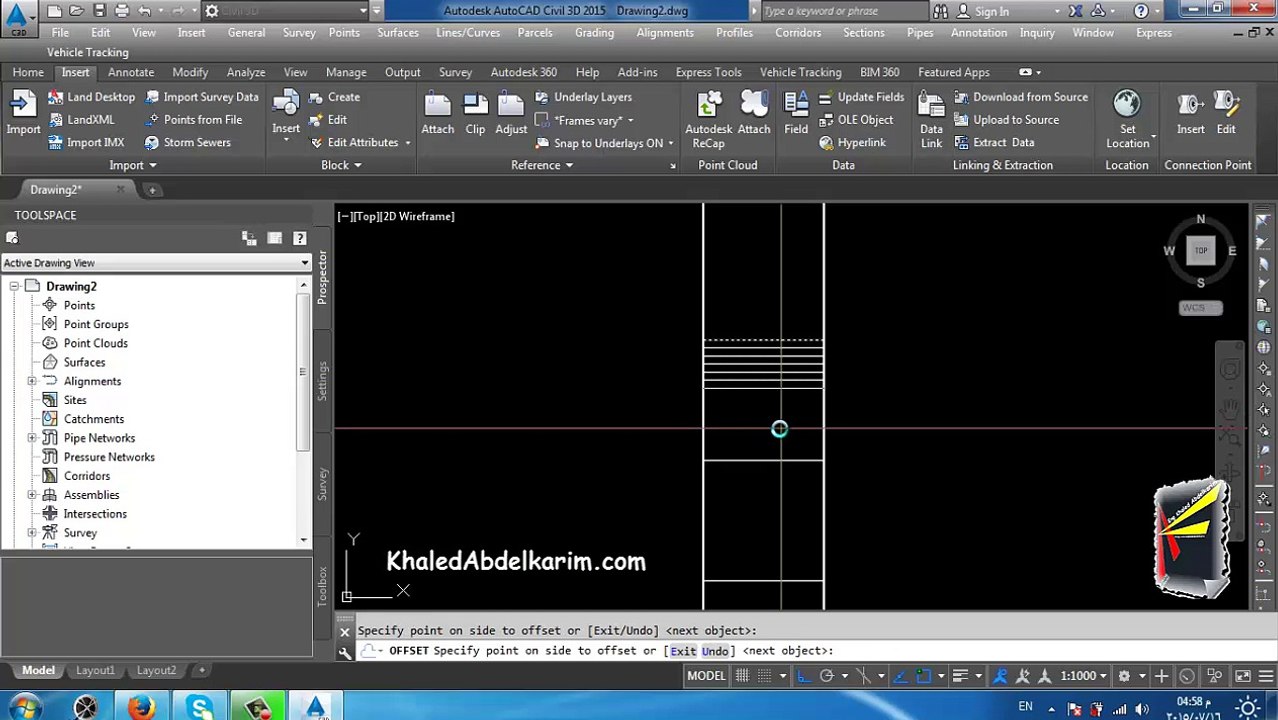Click Download from Source button

[x=1020, y=97]
